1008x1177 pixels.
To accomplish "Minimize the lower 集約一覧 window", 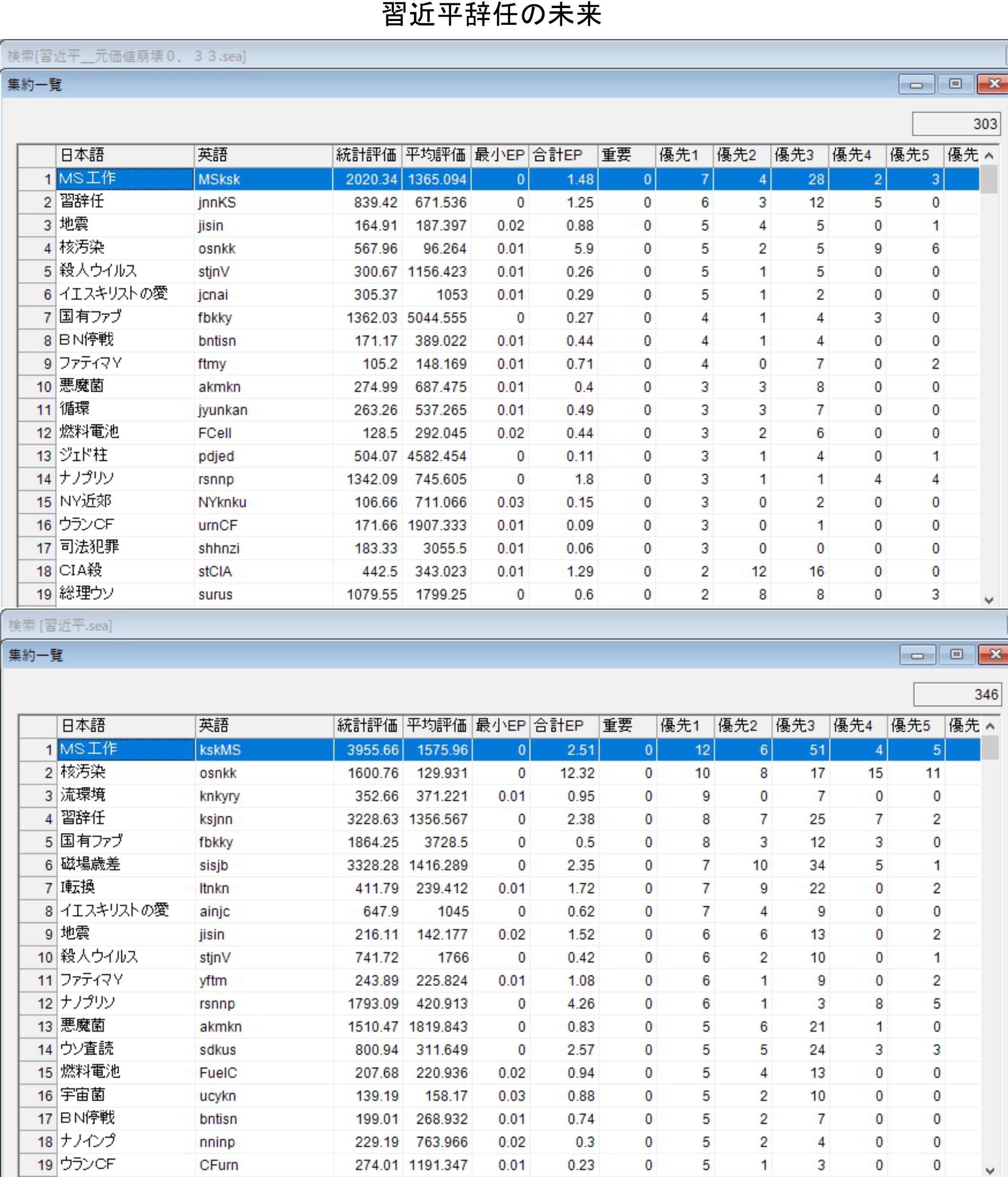I will point(917,655).
